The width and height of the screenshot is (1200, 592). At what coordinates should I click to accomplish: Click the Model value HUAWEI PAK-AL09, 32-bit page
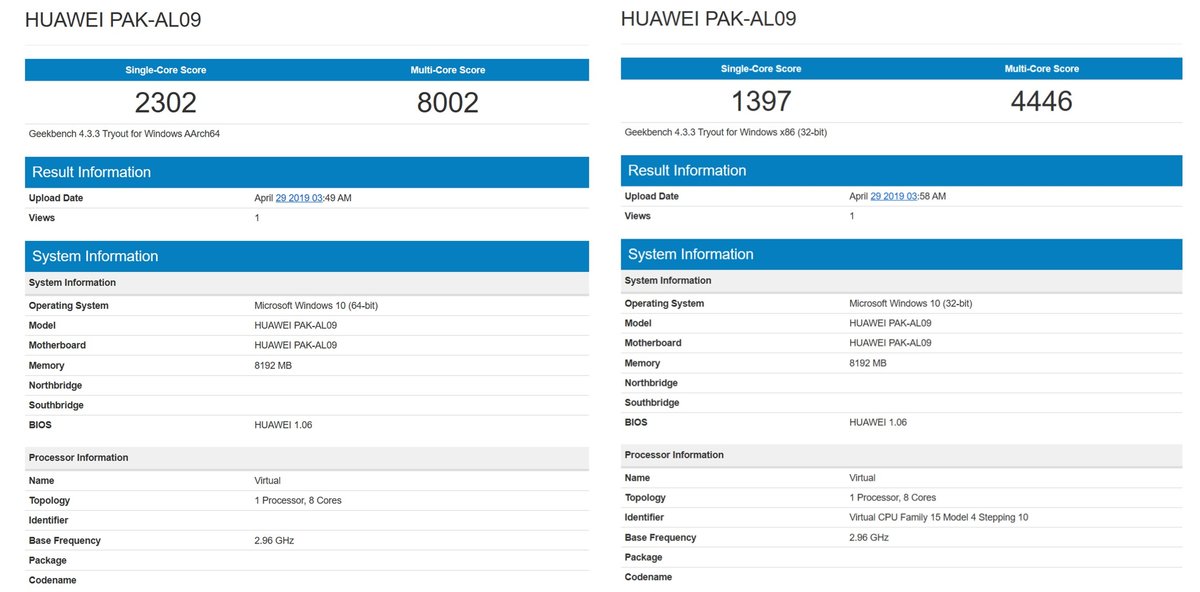point(890,323)
